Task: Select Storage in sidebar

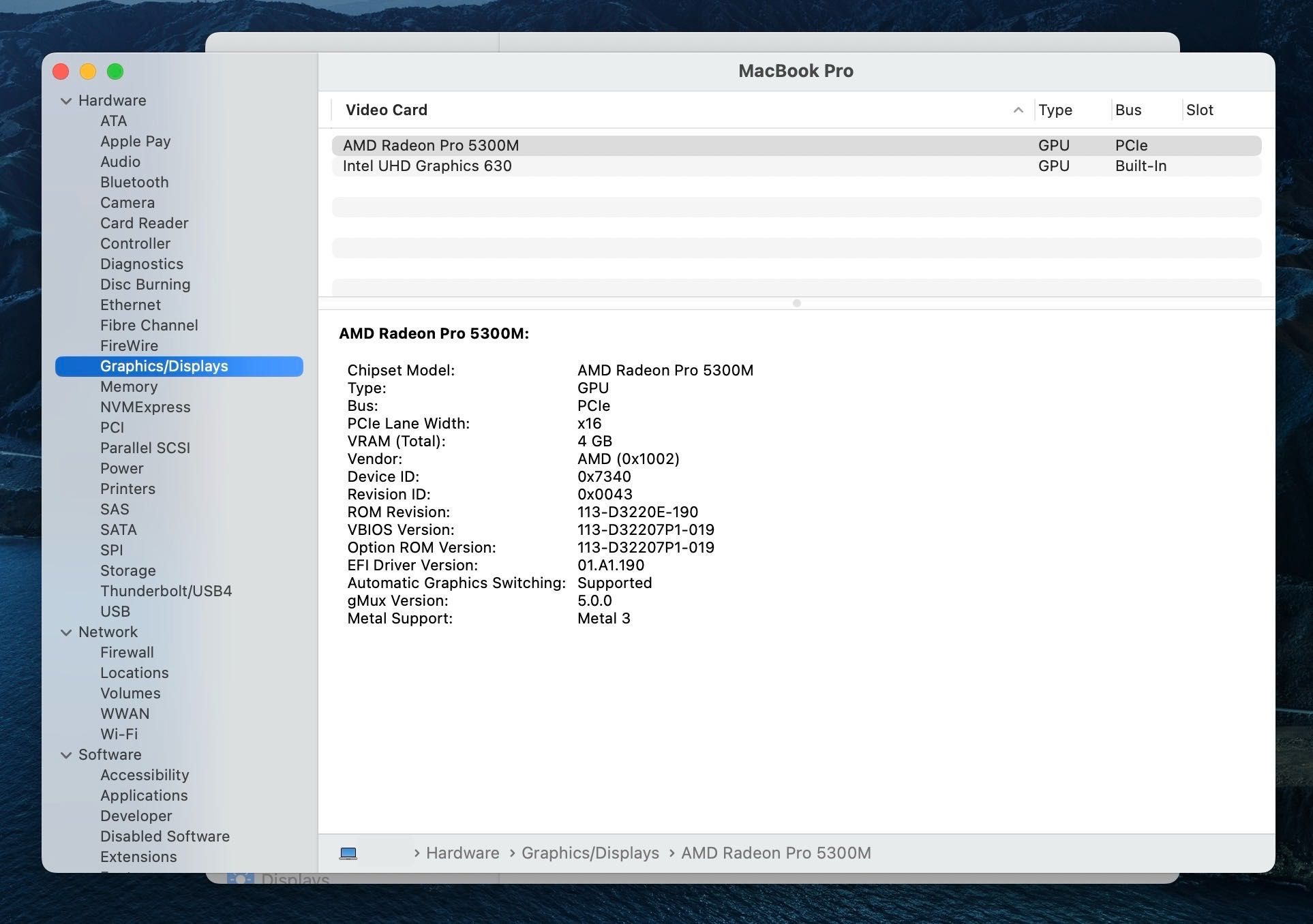Action: point(127,570)
